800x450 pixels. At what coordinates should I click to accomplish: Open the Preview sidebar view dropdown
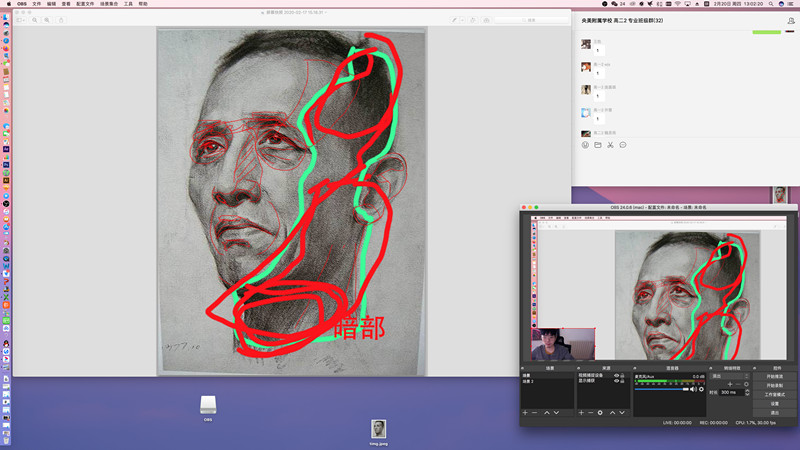[x=21, y=20]
